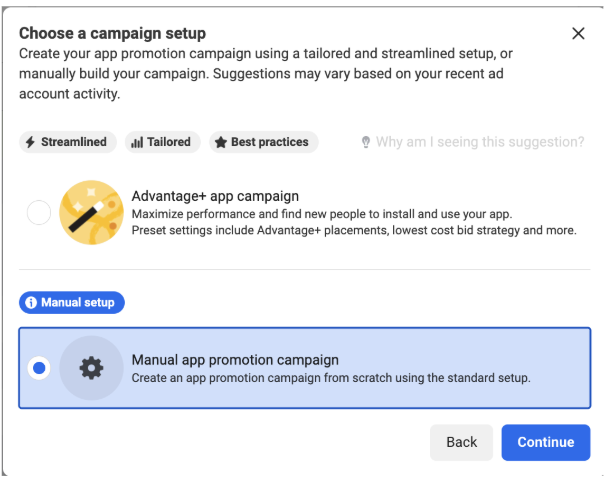This screenshot has height=496, width=613.
Task: Click 'Preset settings include Advantage+ placements' description line
Action: (x=354, y=230)
